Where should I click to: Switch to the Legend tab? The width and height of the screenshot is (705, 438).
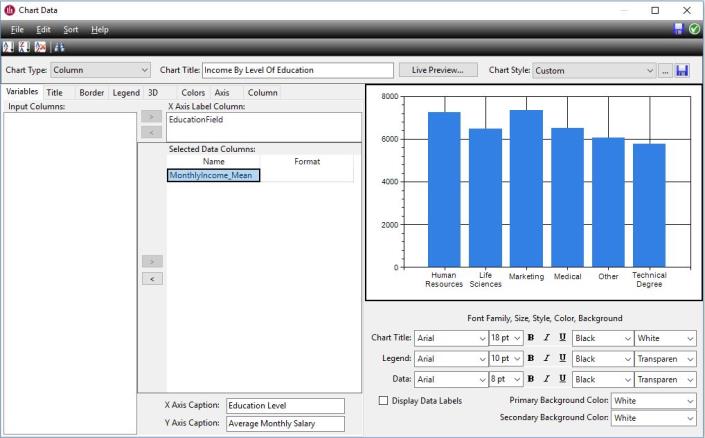(126, 93)
